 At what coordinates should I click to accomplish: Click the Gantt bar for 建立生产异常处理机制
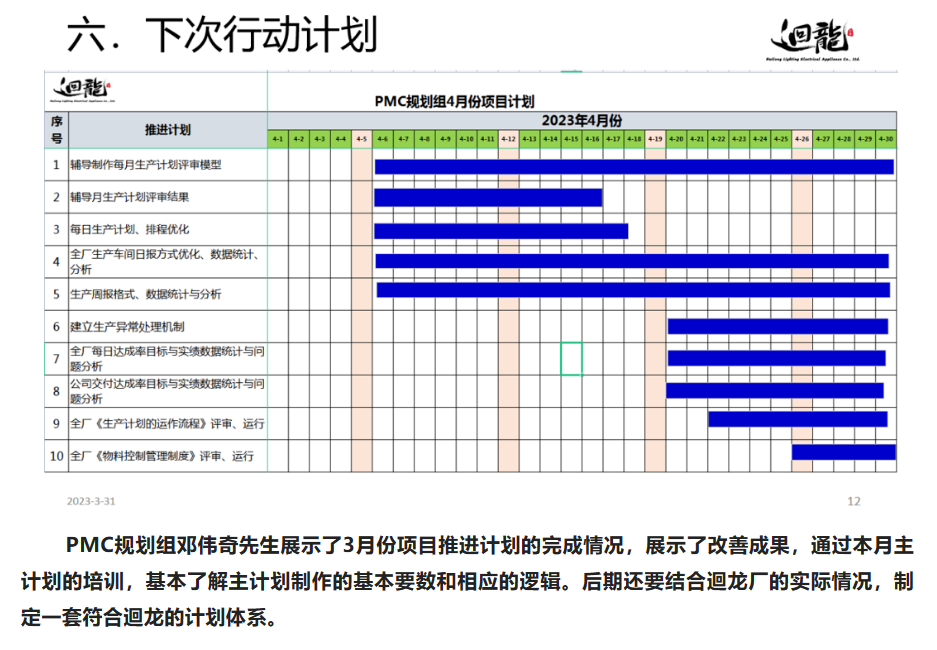point(778,326)
